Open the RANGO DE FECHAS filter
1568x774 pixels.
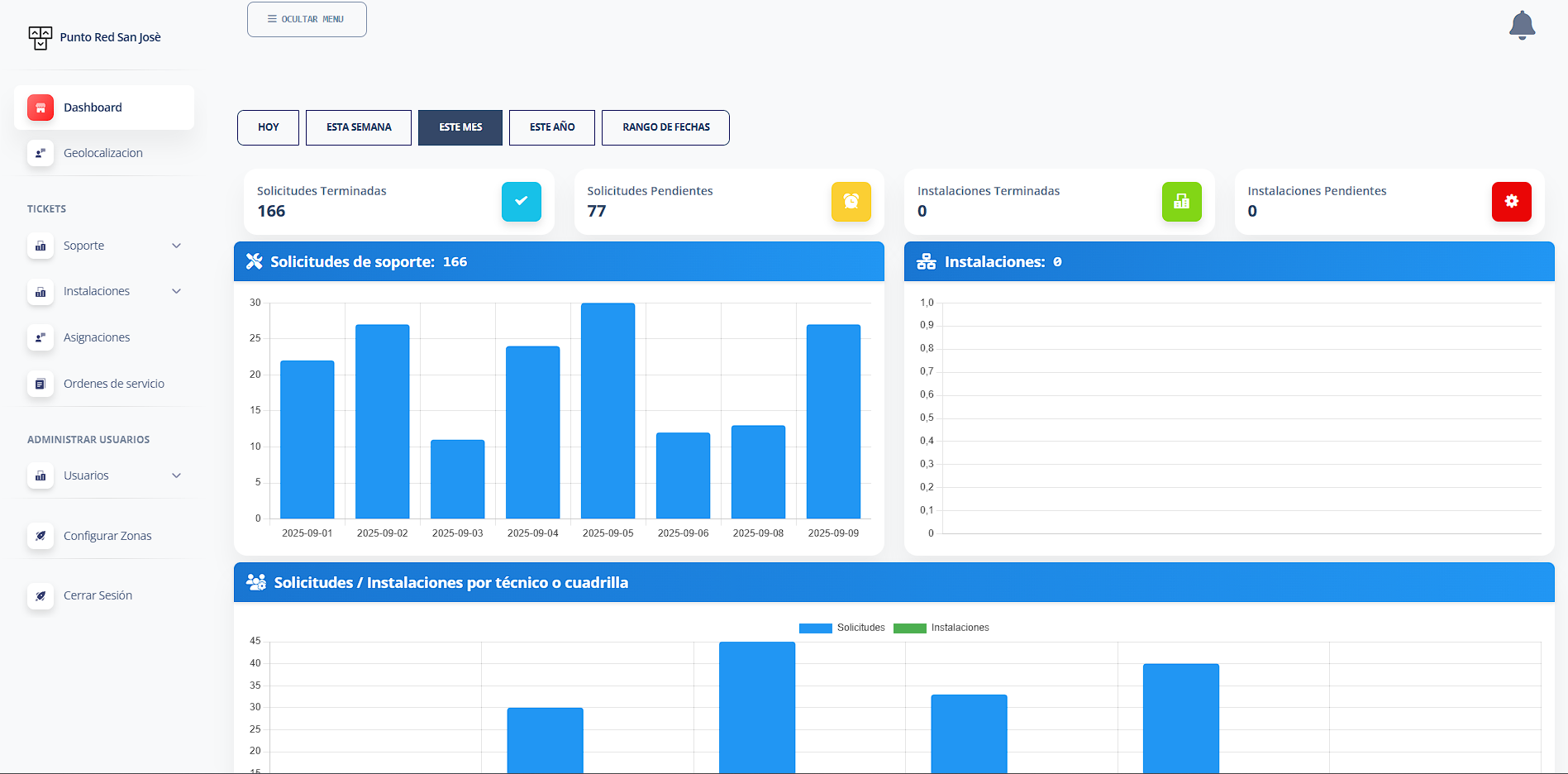pos(665,127)
